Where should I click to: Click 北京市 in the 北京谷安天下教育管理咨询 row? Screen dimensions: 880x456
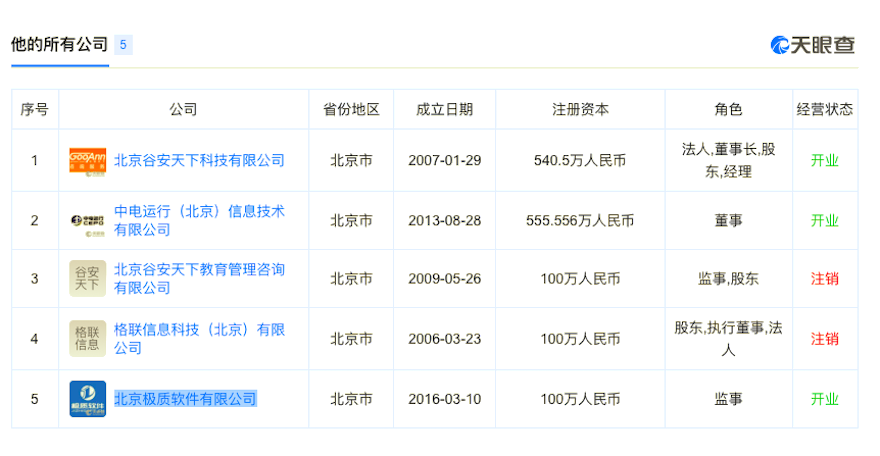pos(351,279)
